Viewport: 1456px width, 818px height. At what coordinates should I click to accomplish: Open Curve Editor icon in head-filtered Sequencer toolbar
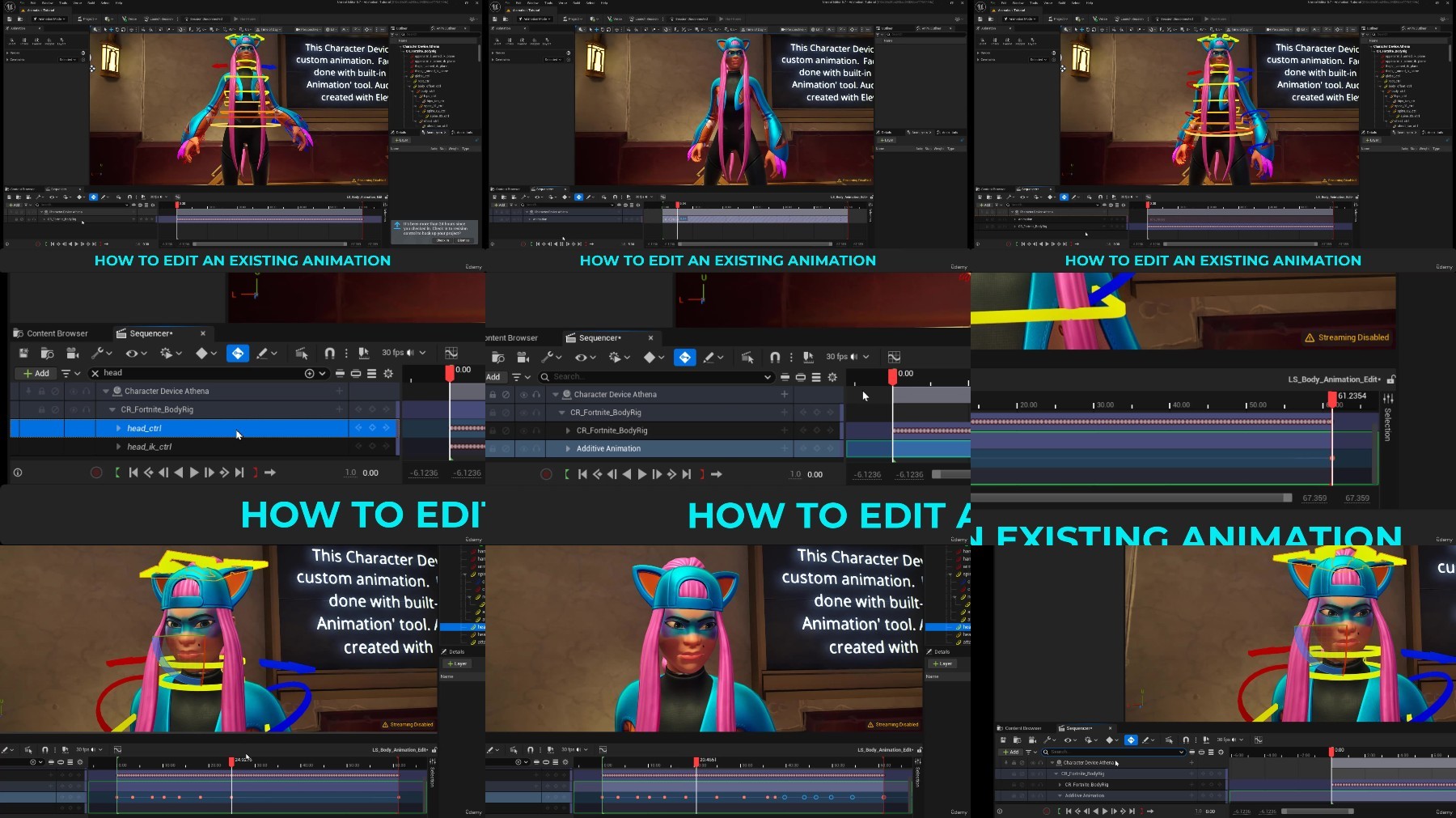pos(451,353)
